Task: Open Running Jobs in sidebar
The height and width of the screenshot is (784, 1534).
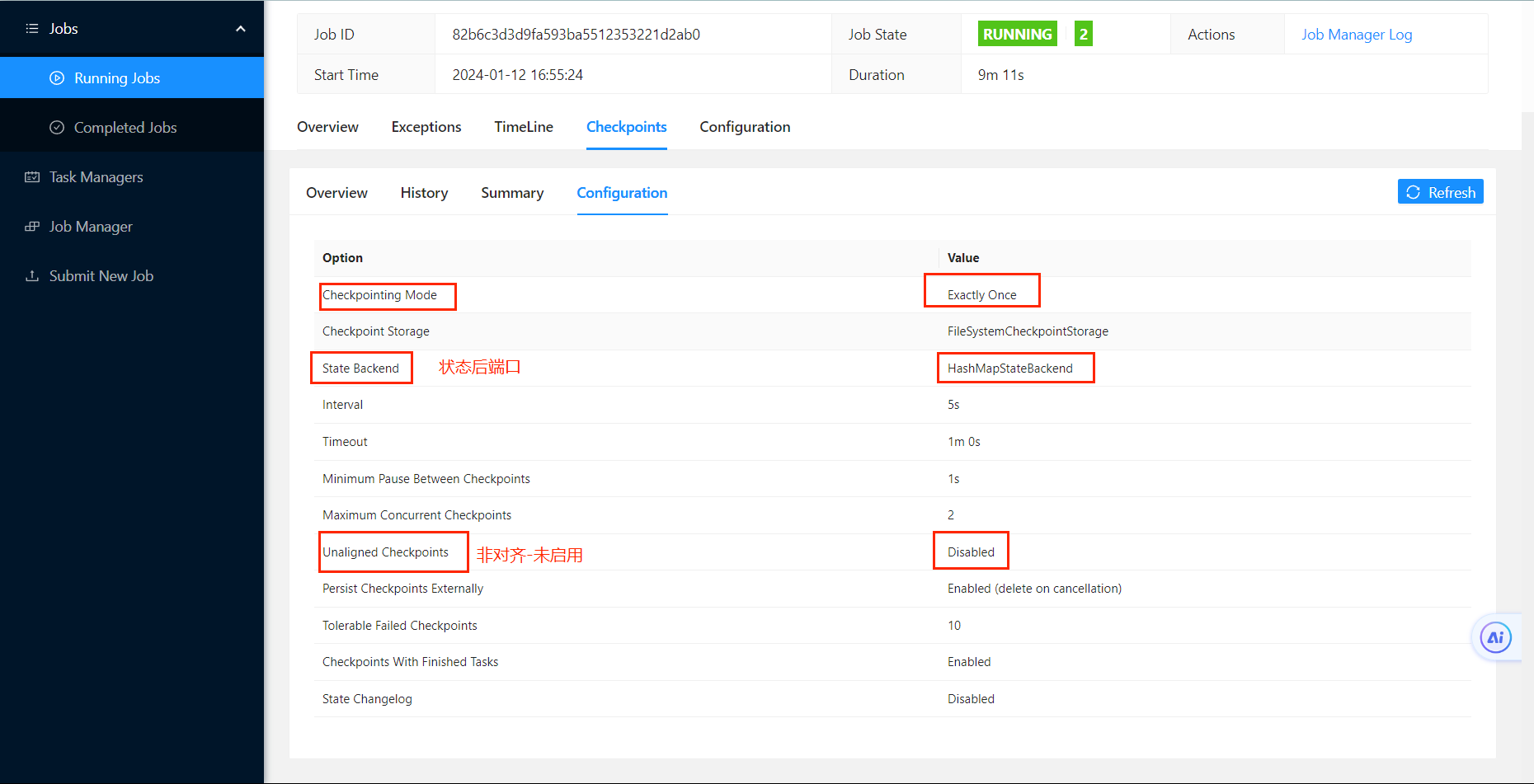Action: coord(132,78)
